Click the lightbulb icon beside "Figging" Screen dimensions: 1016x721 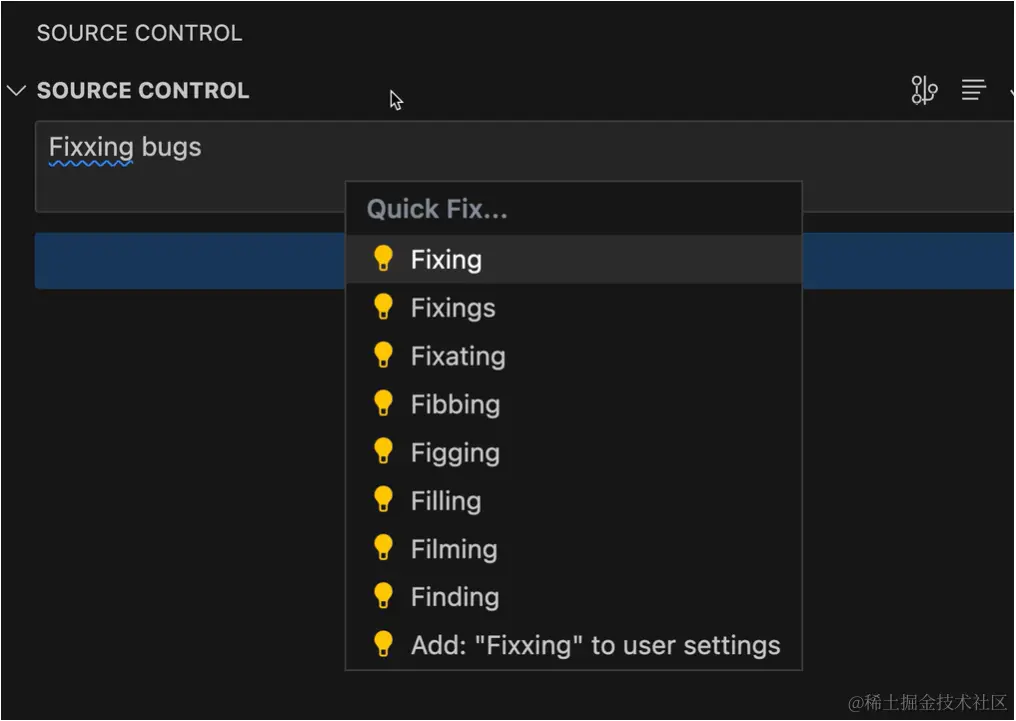pyautogui.click(x=383, y=452)
